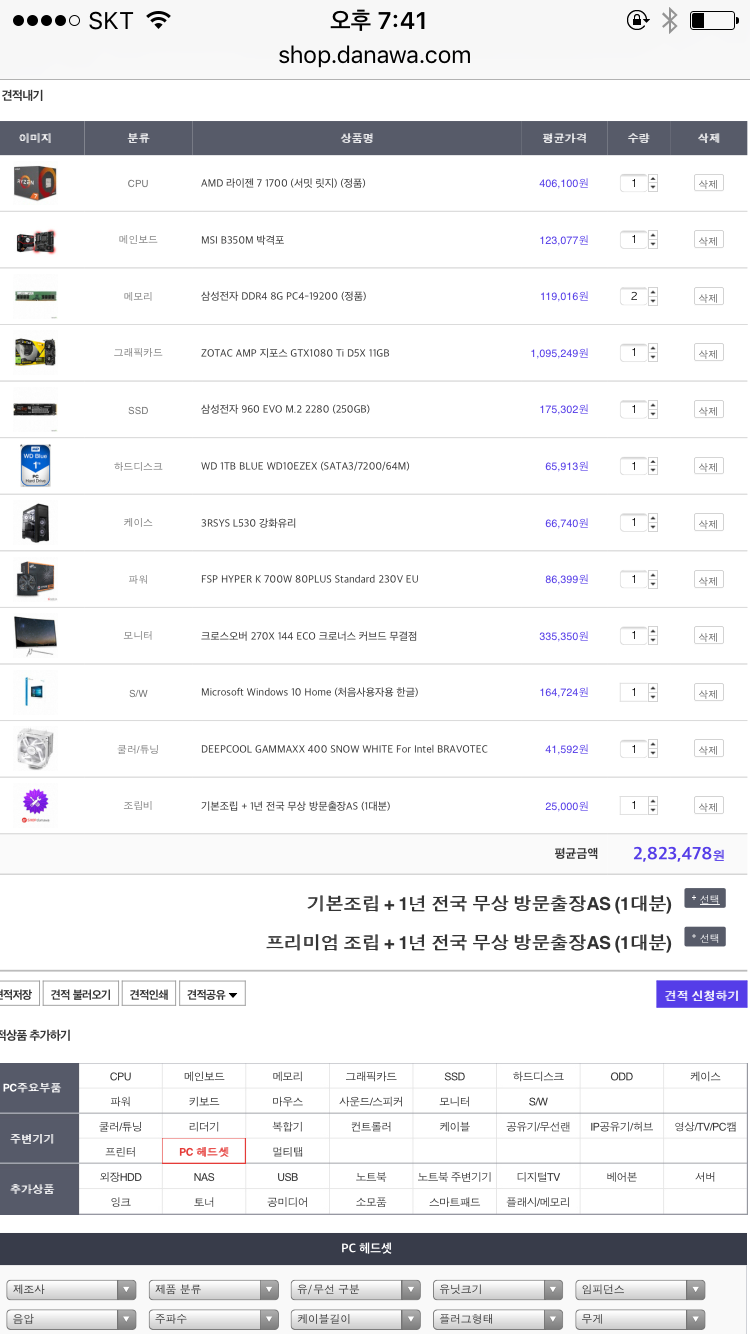Open the Crossover 270X monitor thumbnail

pos(35,636)
